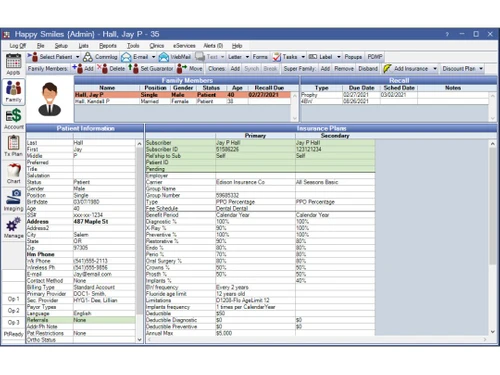
Task: Click the Forms toolbar button
Action: pos(260,57)
